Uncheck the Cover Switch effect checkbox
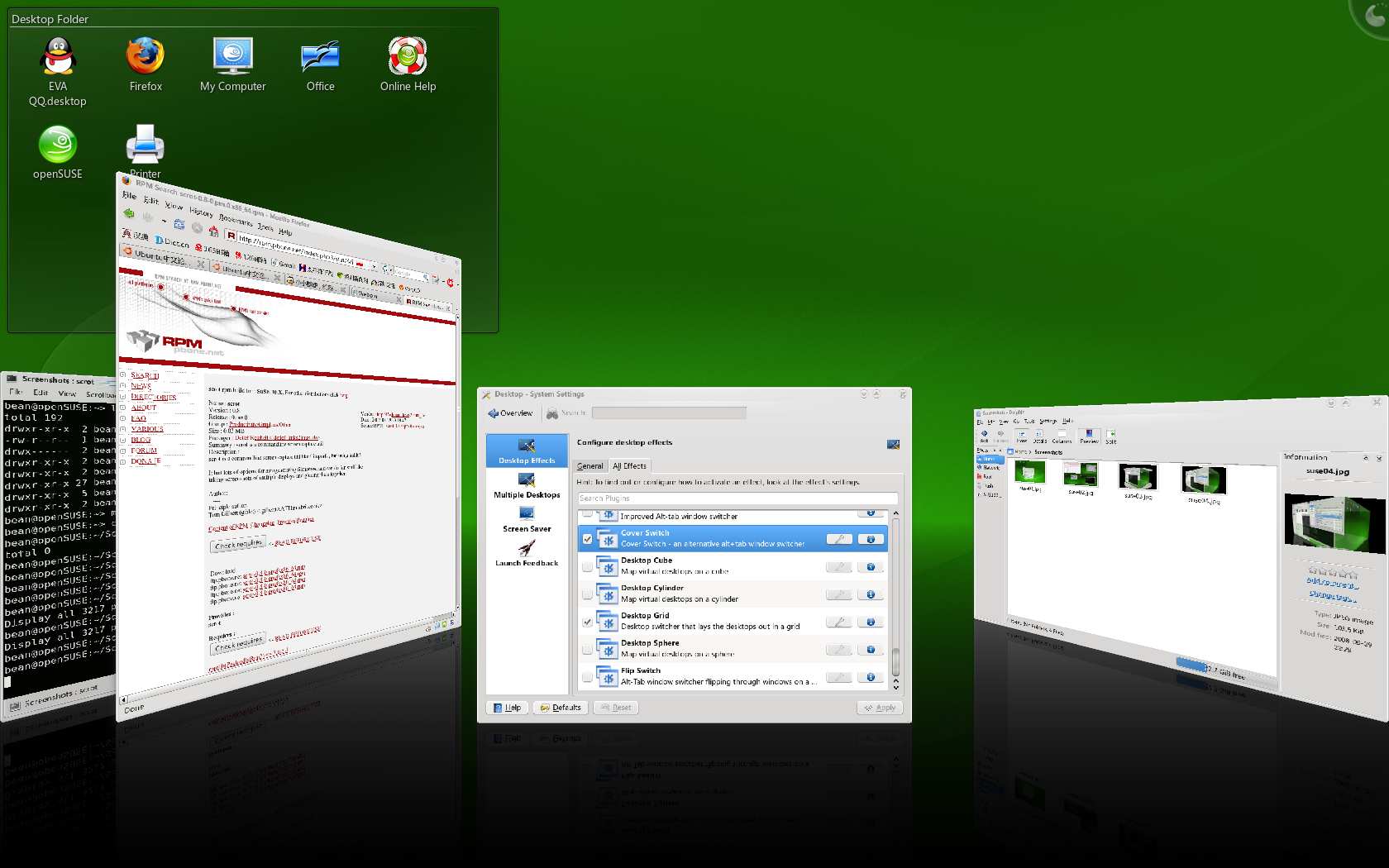Image resolution: width=1389 pixels, height=868 pixels. (x=588, y=539)
